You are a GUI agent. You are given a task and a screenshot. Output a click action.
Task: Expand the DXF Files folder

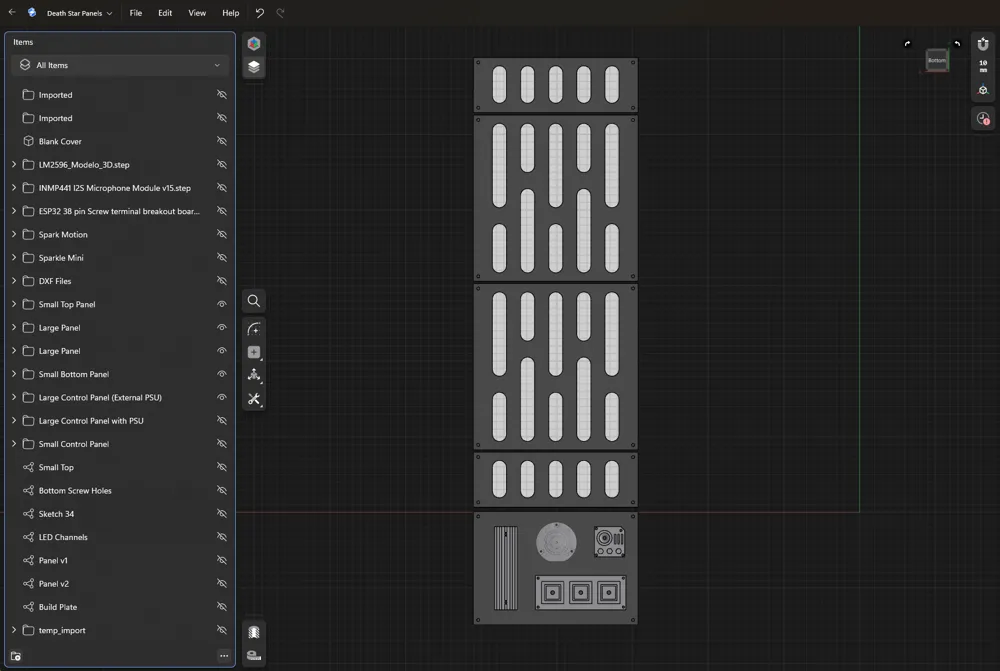14,281
